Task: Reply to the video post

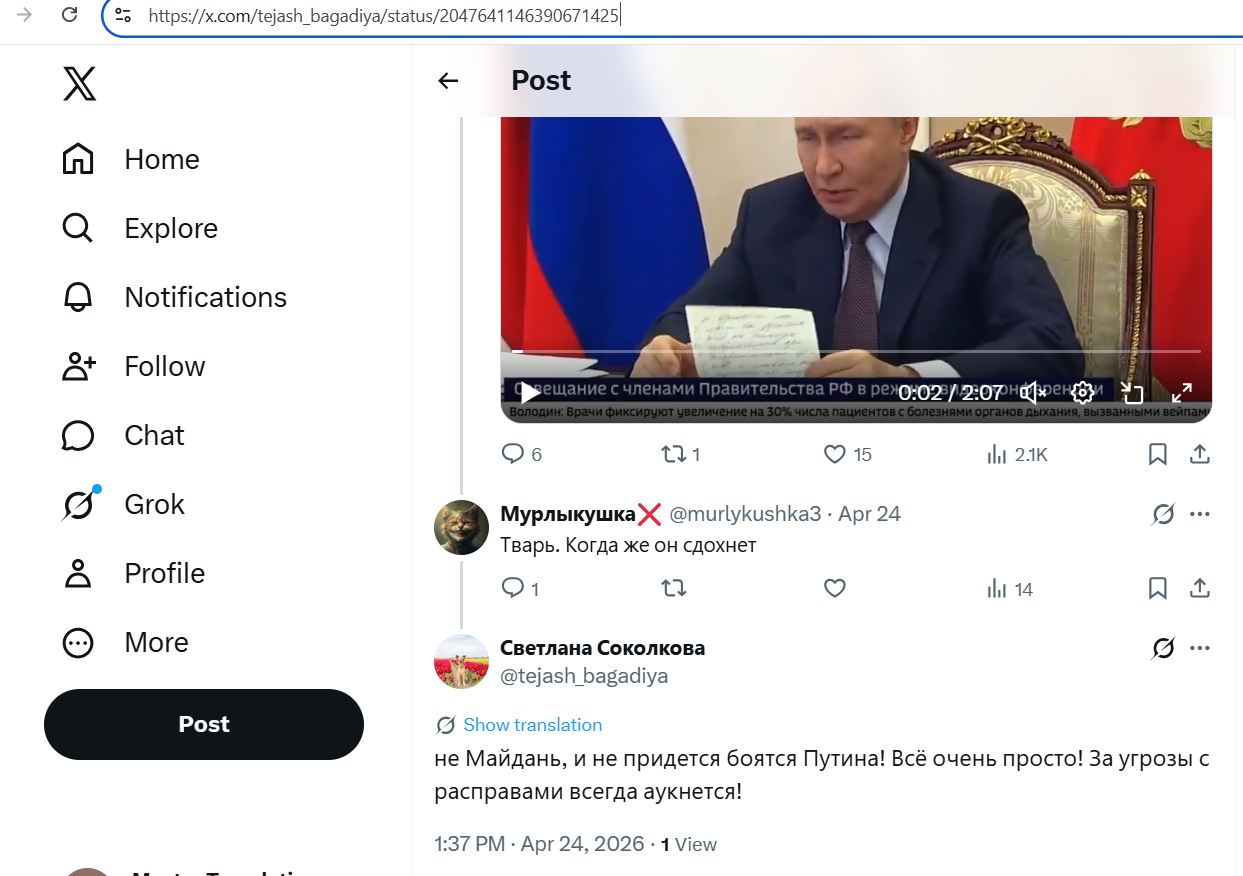Action: pos(513,455)
